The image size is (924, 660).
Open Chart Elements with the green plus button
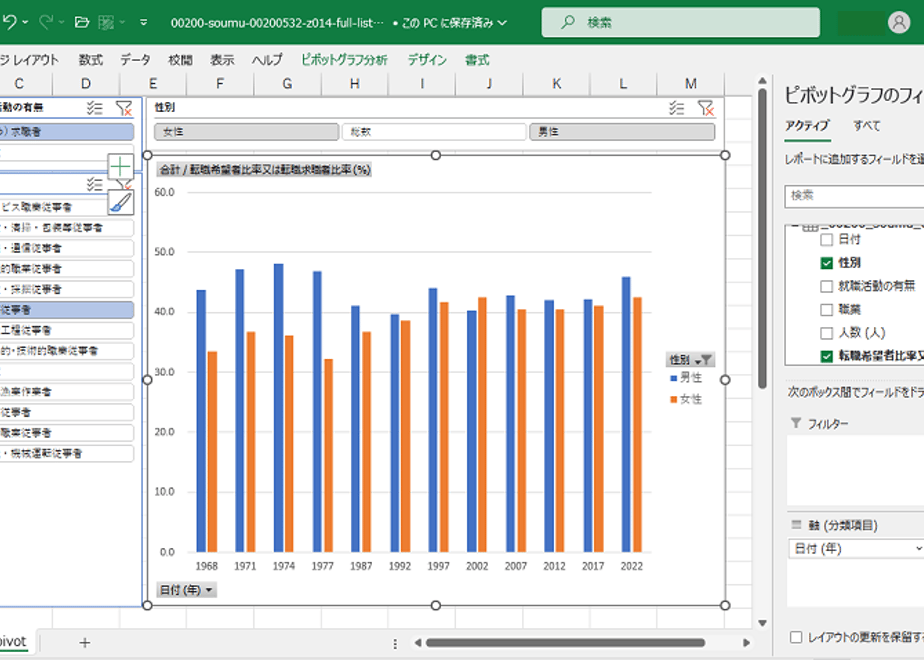(121, 166)
